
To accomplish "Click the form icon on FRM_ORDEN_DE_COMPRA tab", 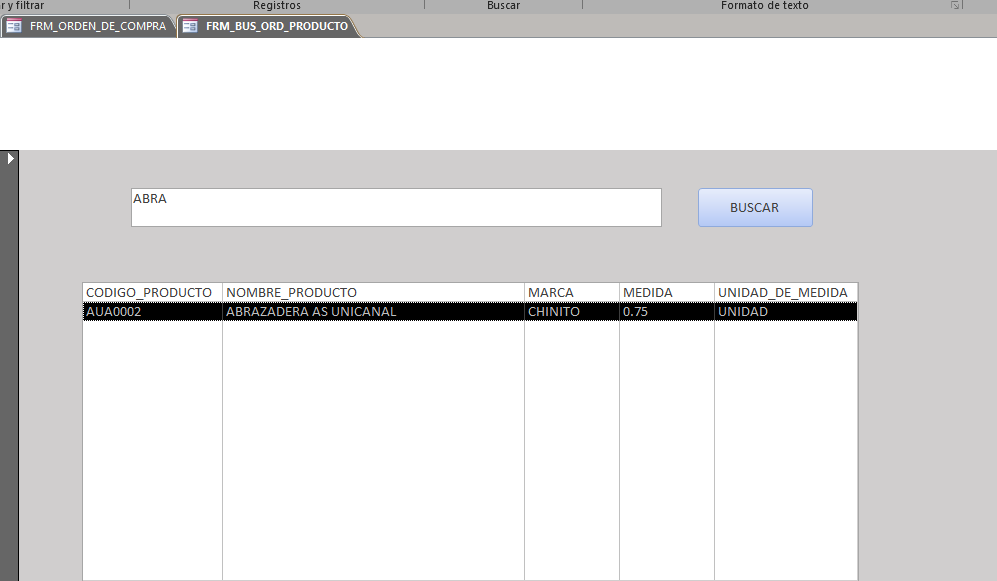I will [14, 27].
